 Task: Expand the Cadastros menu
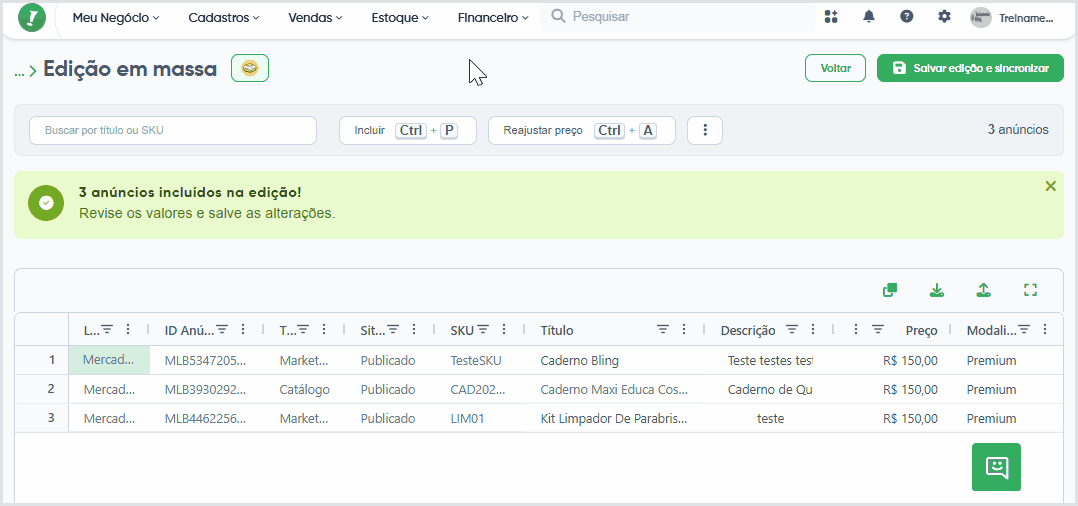click(223, 18)
